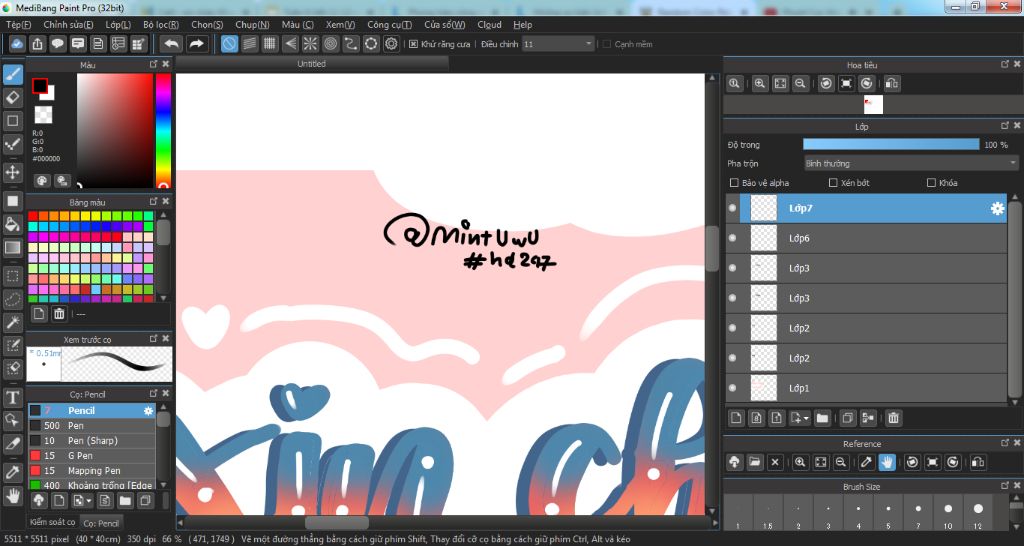Select the Mapping Pen brush
The width and height of the screenshot is (1024, 546).
click(91, 470)
